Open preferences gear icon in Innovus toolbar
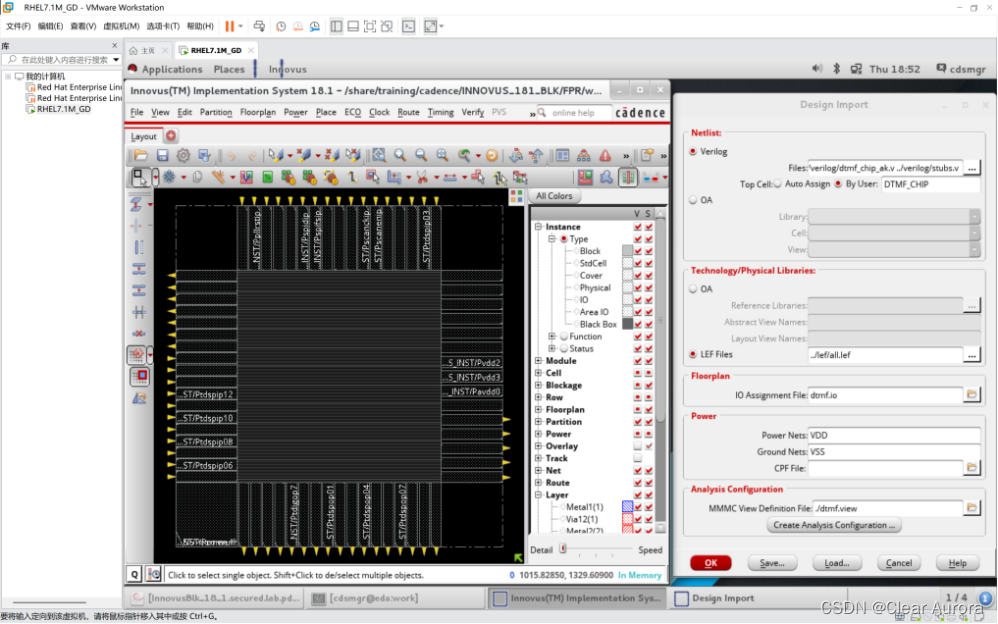 [x=183, y=155]
